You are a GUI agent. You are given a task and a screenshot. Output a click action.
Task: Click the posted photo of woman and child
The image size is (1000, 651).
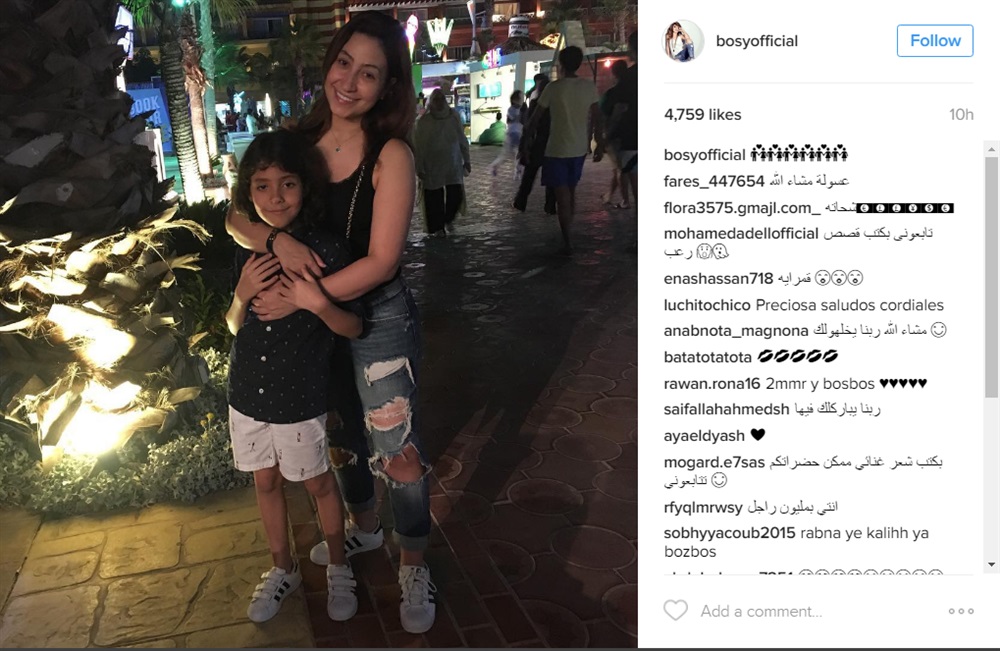coord(319,324)
